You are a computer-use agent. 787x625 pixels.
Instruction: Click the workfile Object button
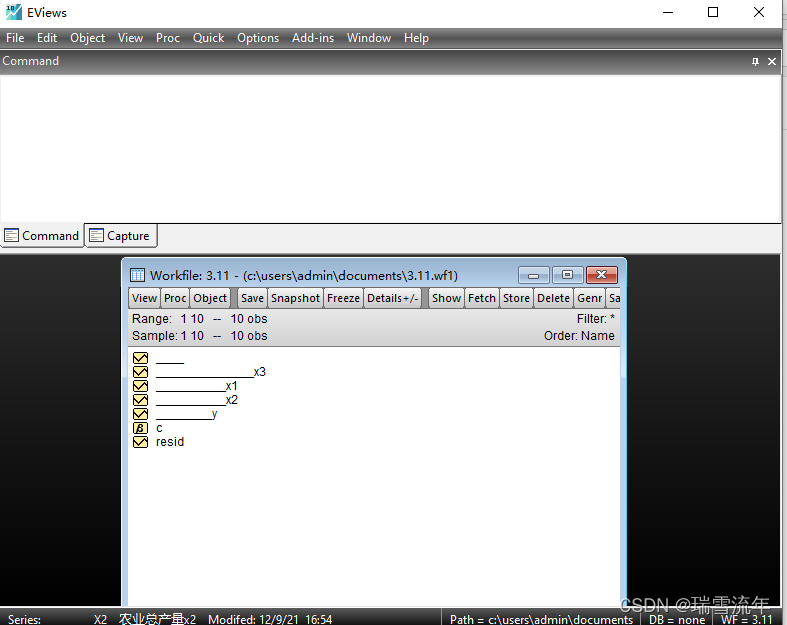click(x=210, y=298)
